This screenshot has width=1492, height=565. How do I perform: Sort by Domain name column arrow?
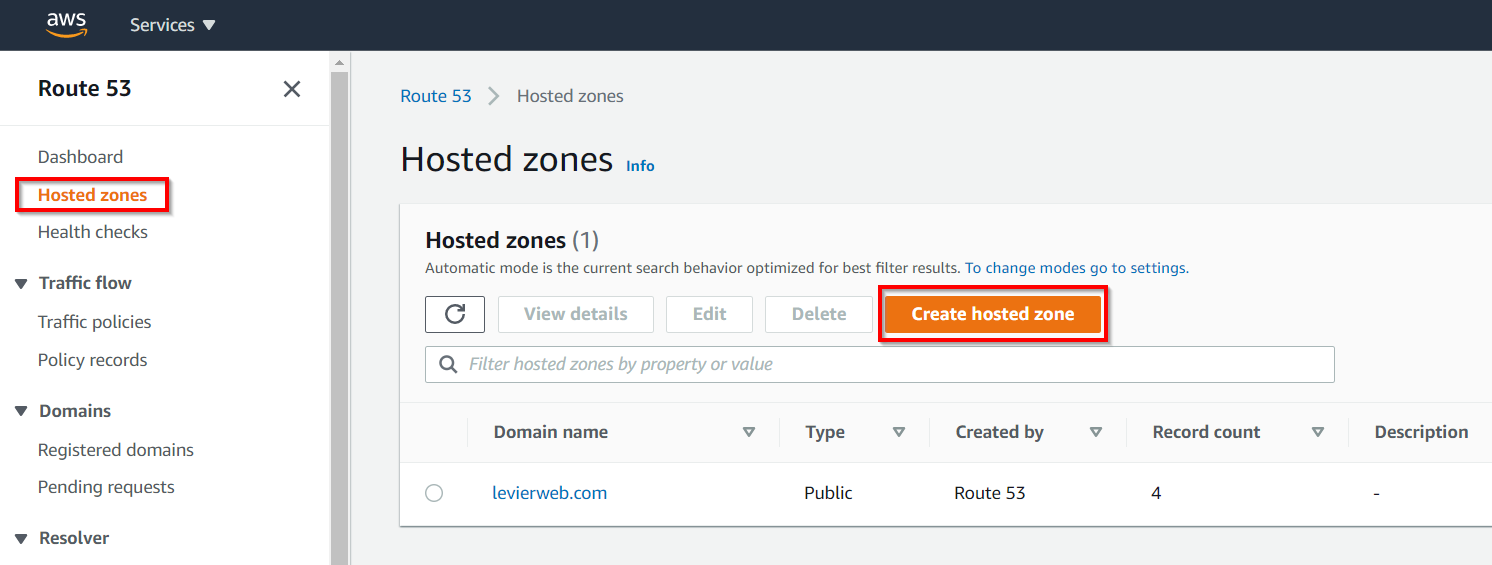tap(749, 433)
